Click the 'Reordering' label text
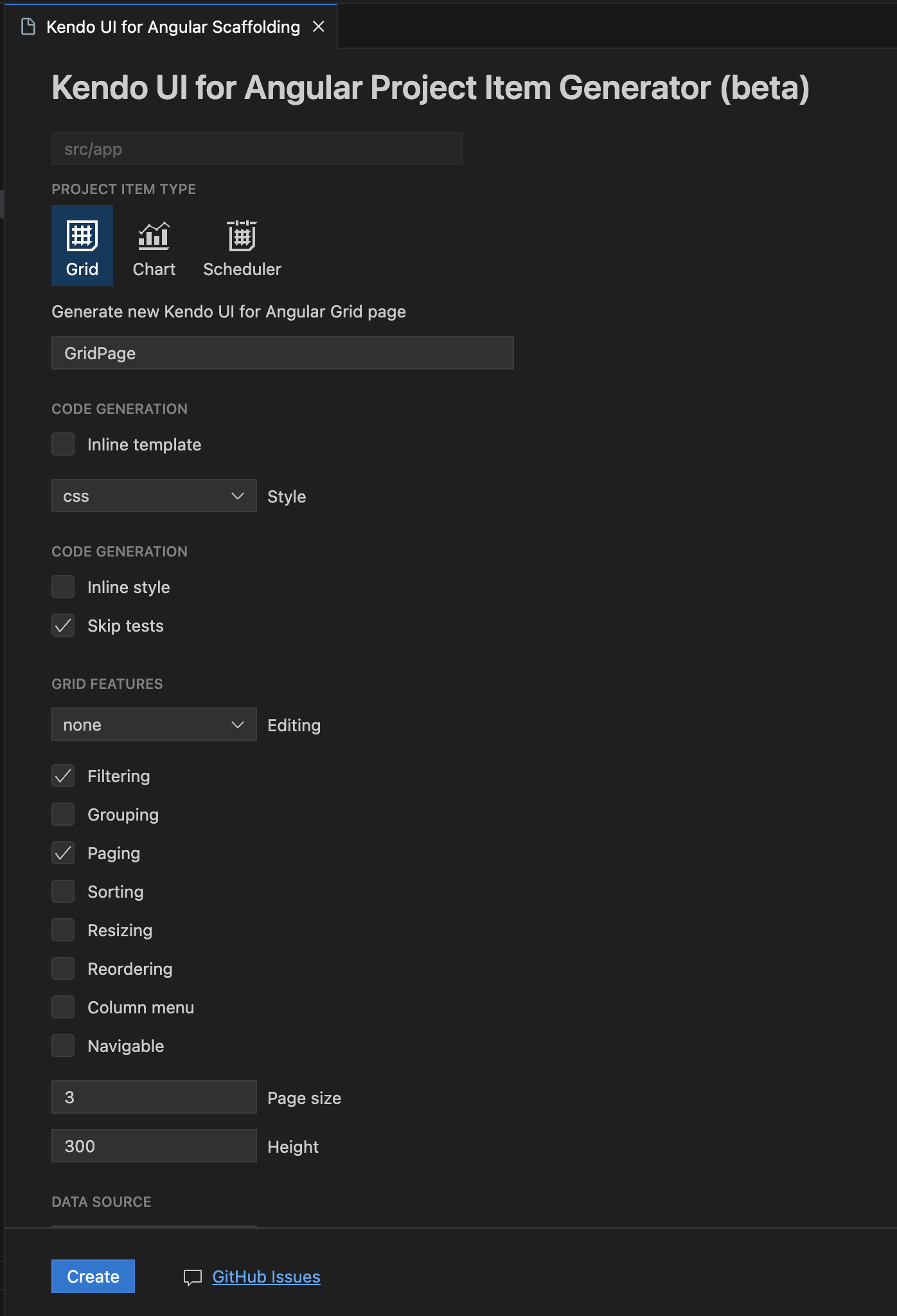This screenshot has width=897, height=1316. tap(130, 969)
